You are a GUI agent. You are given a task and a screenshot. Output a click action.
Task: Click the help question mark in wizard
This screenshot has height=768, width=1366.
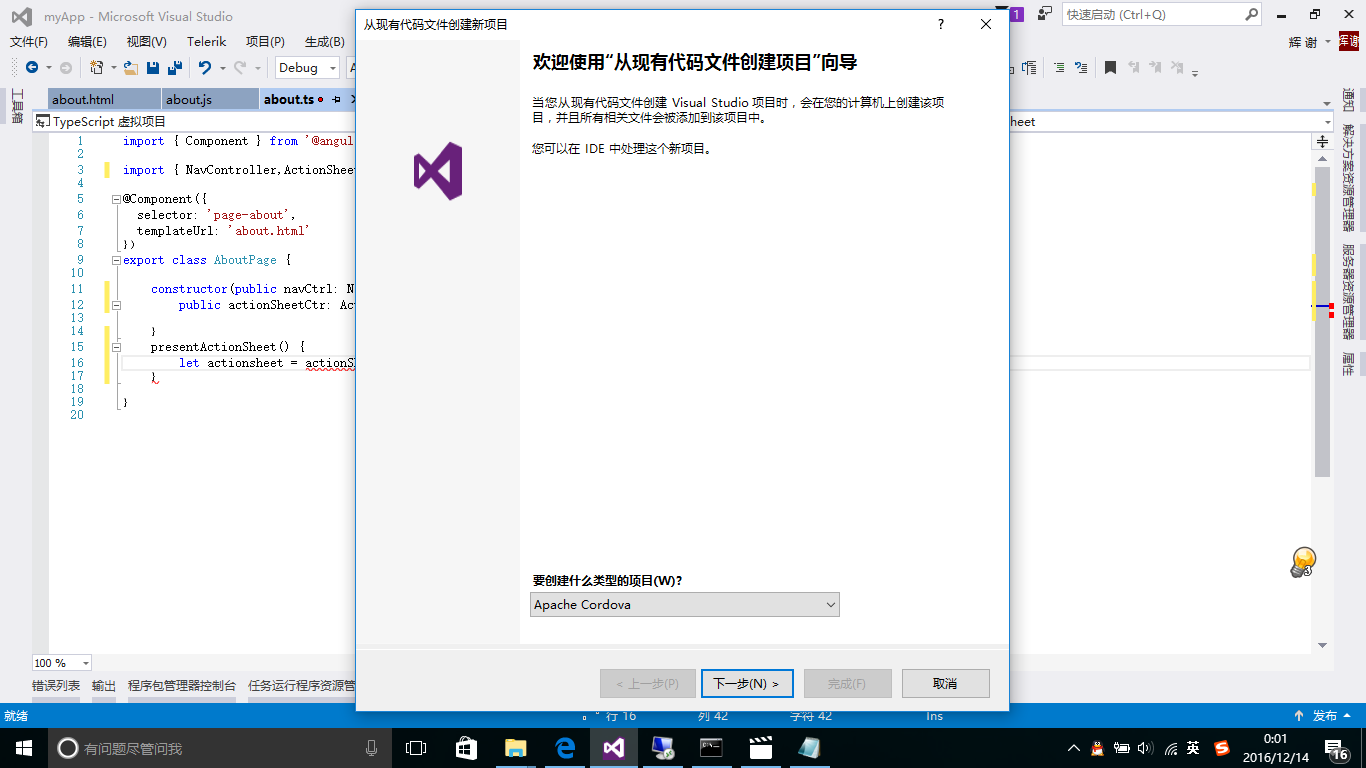(x=941, y=25)
